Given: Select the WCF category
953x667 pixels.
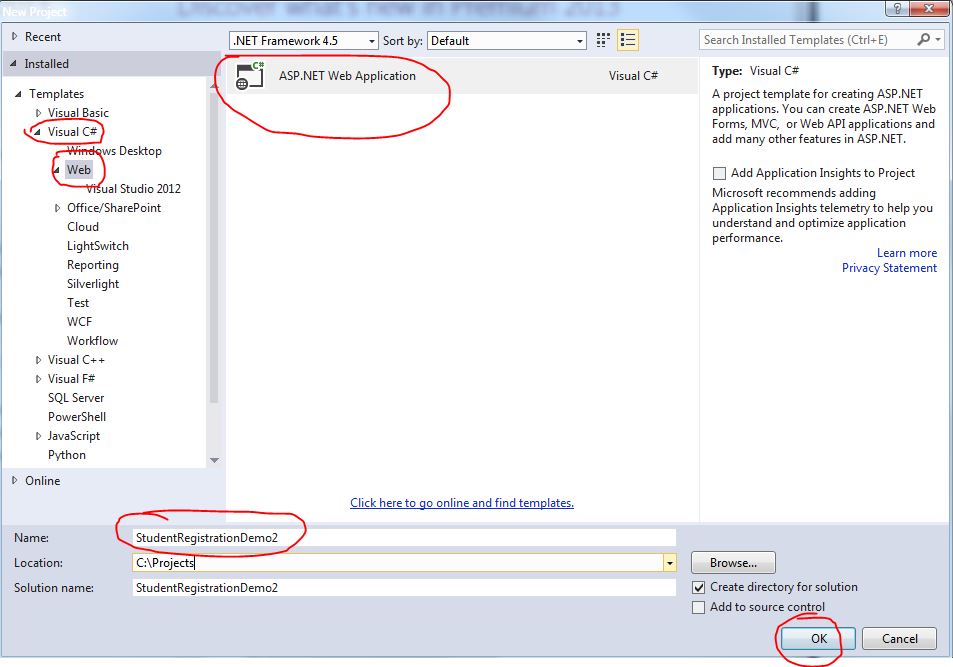Looking at the screenshot, I should coord(79,322).
